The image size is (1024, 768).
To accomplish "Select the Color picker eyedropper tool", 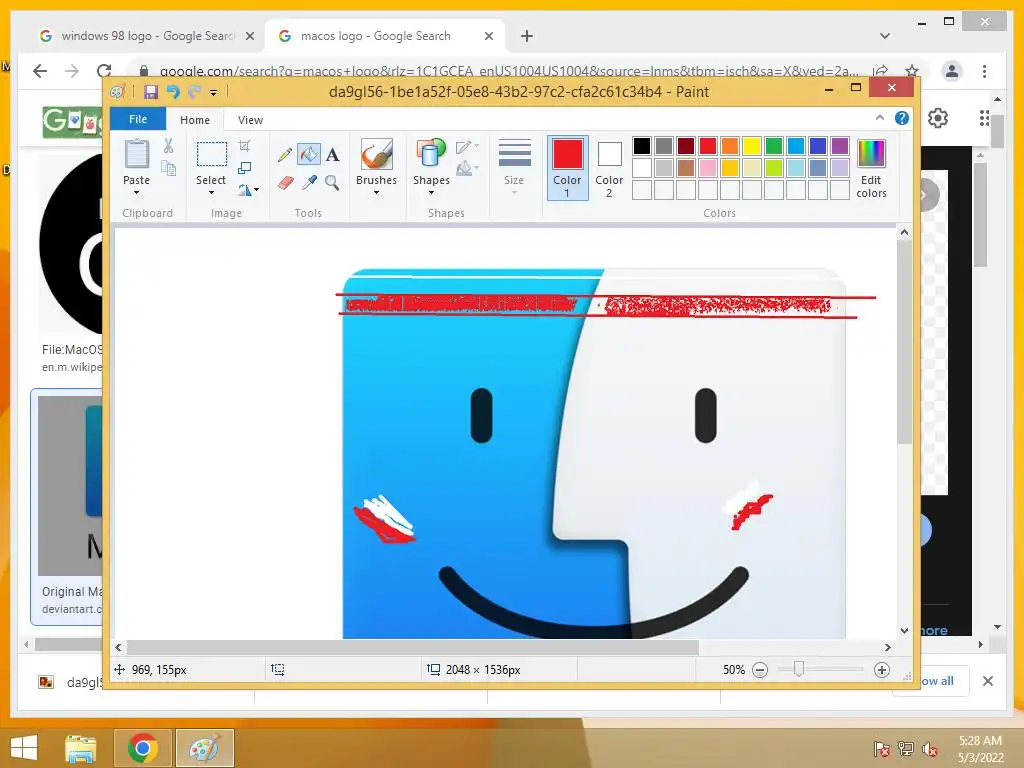I will [x=309, y=183].
